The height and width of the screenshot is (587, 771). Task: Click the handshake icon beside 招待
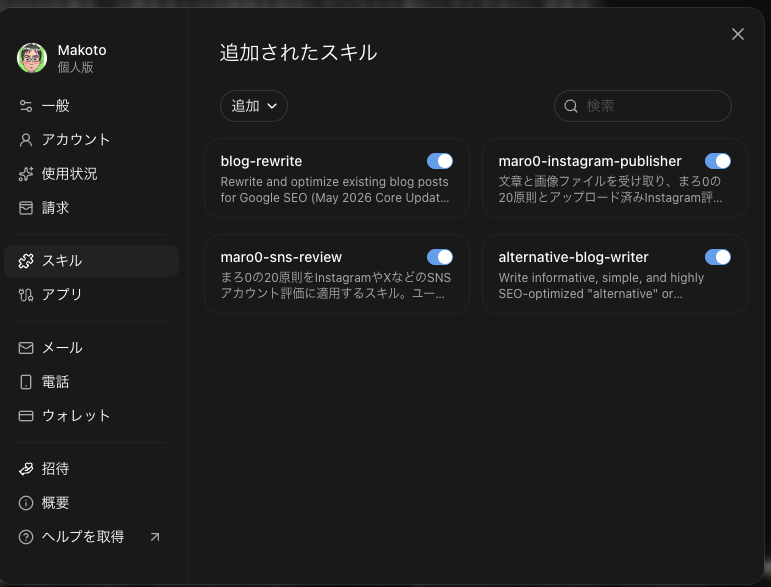pos(26,469)
